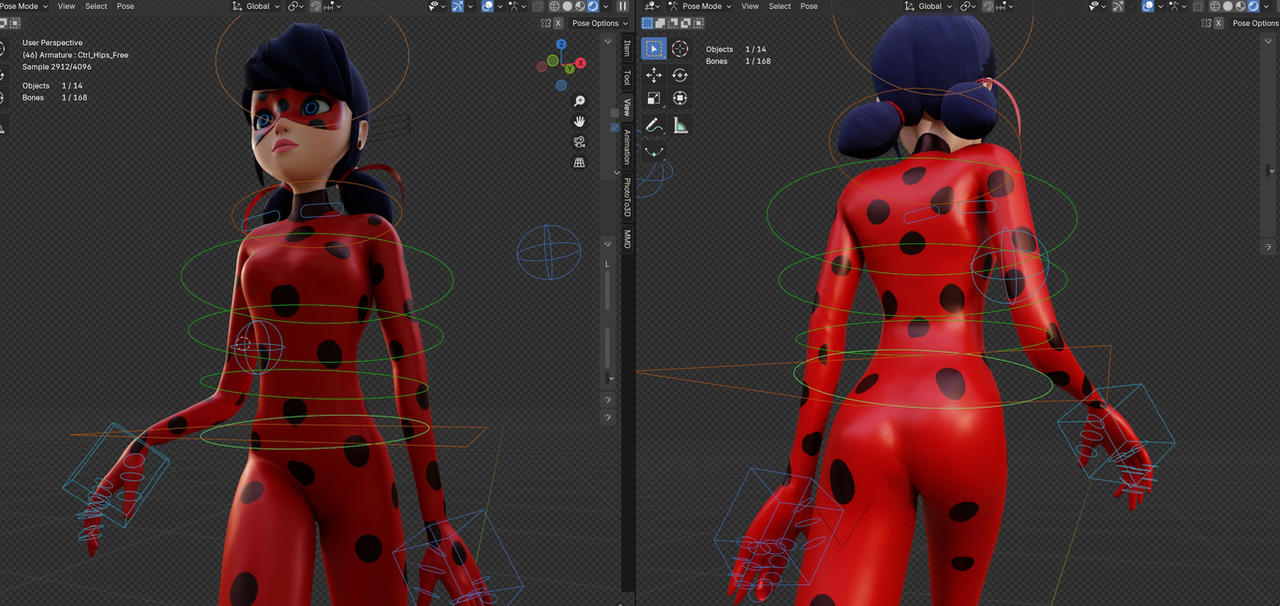
Task: Select the Scale tool in right viewport
Action: pyautogui.click(x=653, y=98)
